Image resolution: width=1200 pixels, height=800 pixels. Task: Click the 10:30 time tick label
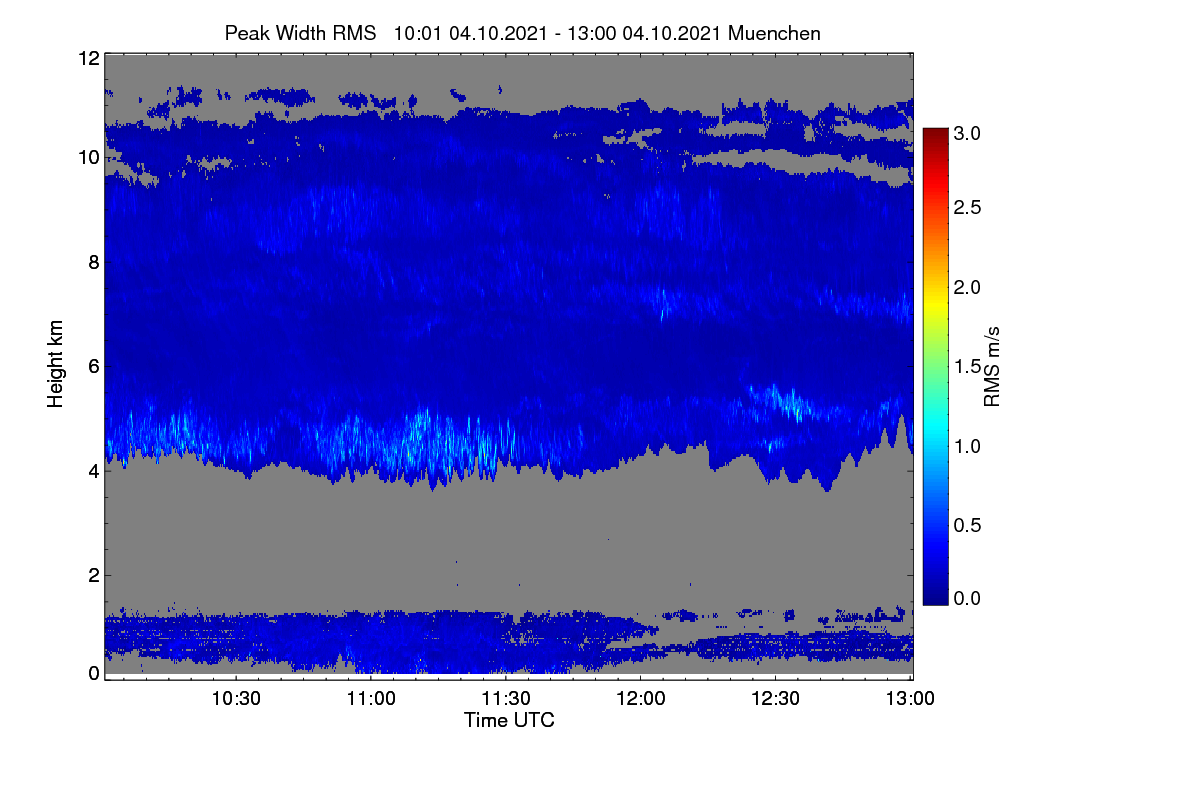236,699
